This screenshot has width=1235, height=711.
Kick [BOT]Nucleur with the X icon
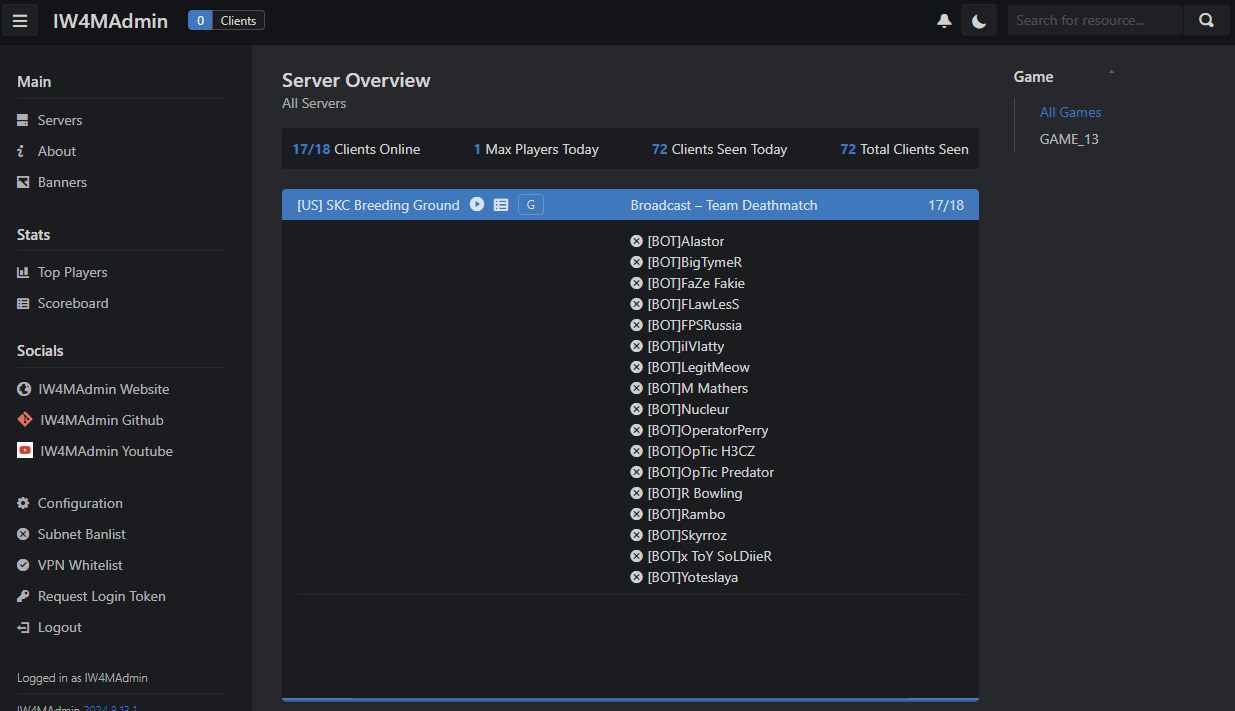(636, 409)
